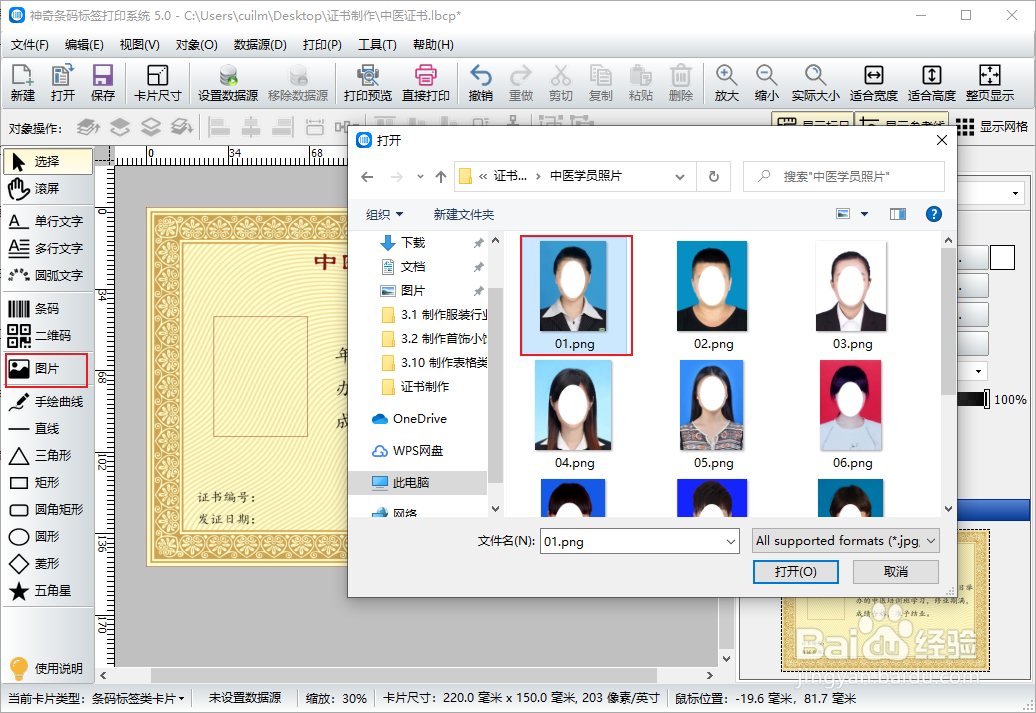1036x713 pixels.
Task: Click Fit height (适合高度) icon
Action: (932, 83)
